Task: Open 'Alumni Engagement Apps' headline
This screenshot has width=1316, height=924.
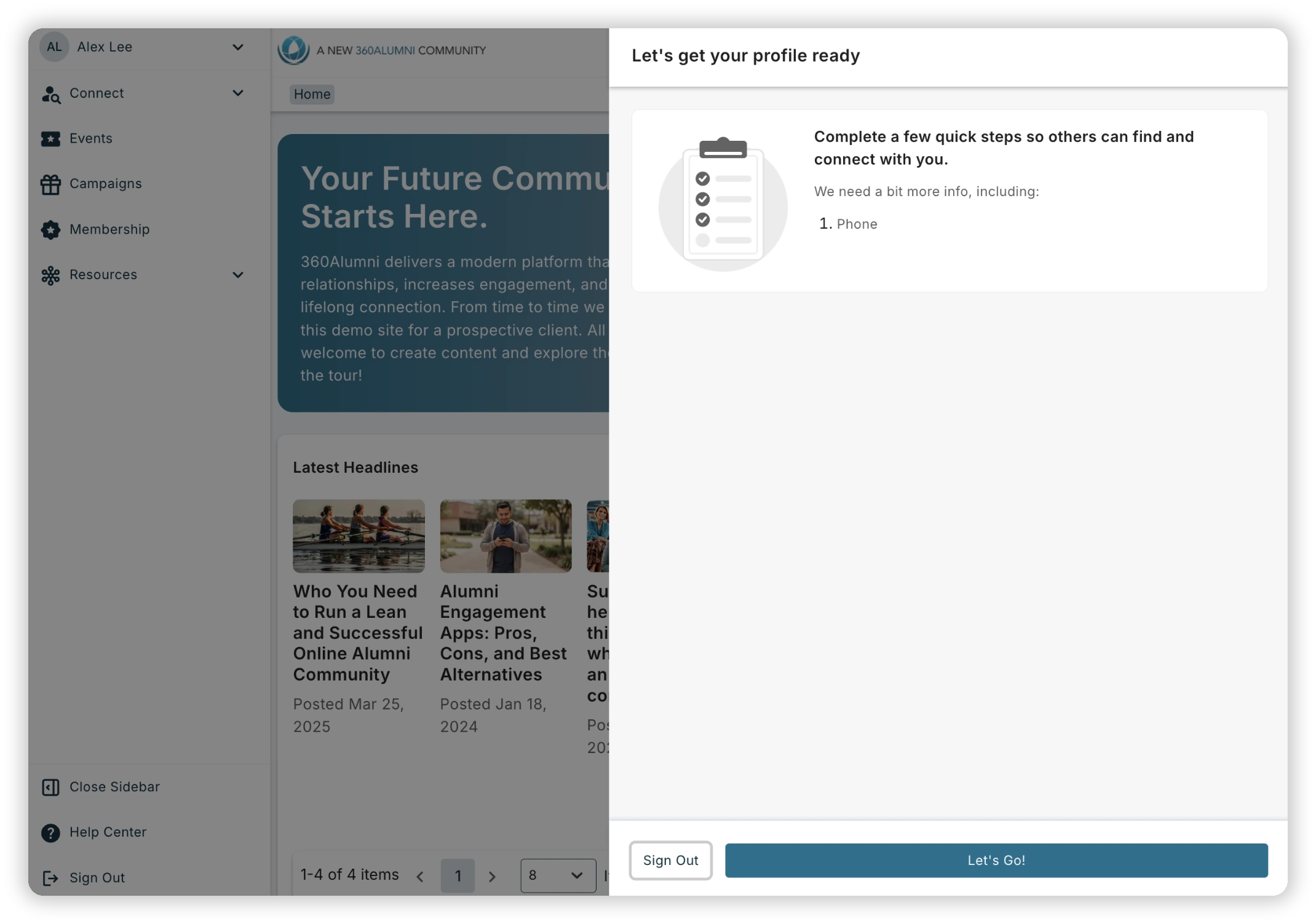Action: (504, 633)
